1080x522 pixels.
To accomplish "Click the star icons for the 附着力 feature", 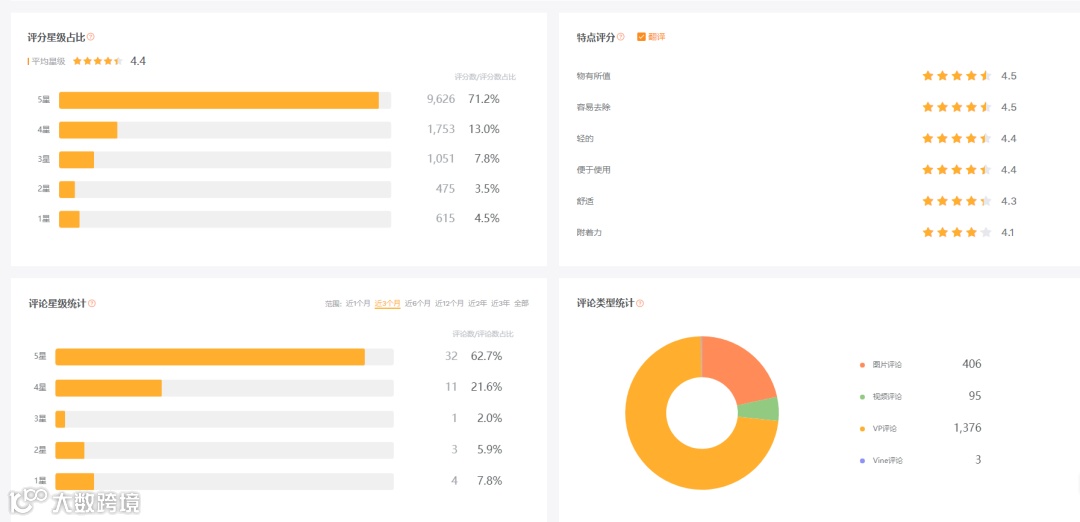I will [x=957, y=232].
